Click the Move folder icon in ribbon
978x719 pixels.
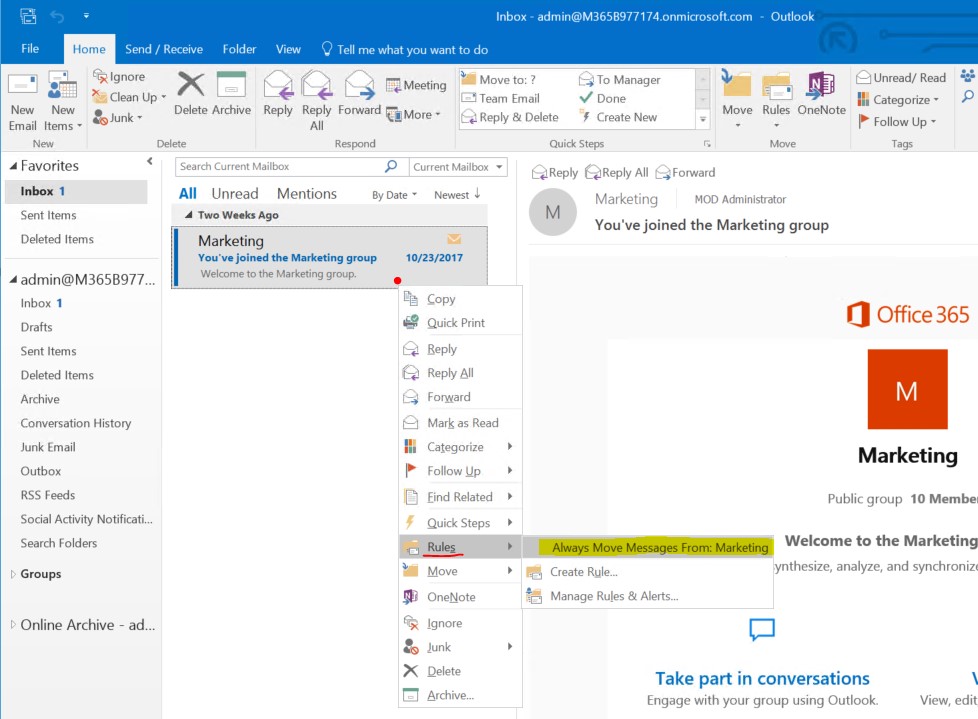click(737, 84)
